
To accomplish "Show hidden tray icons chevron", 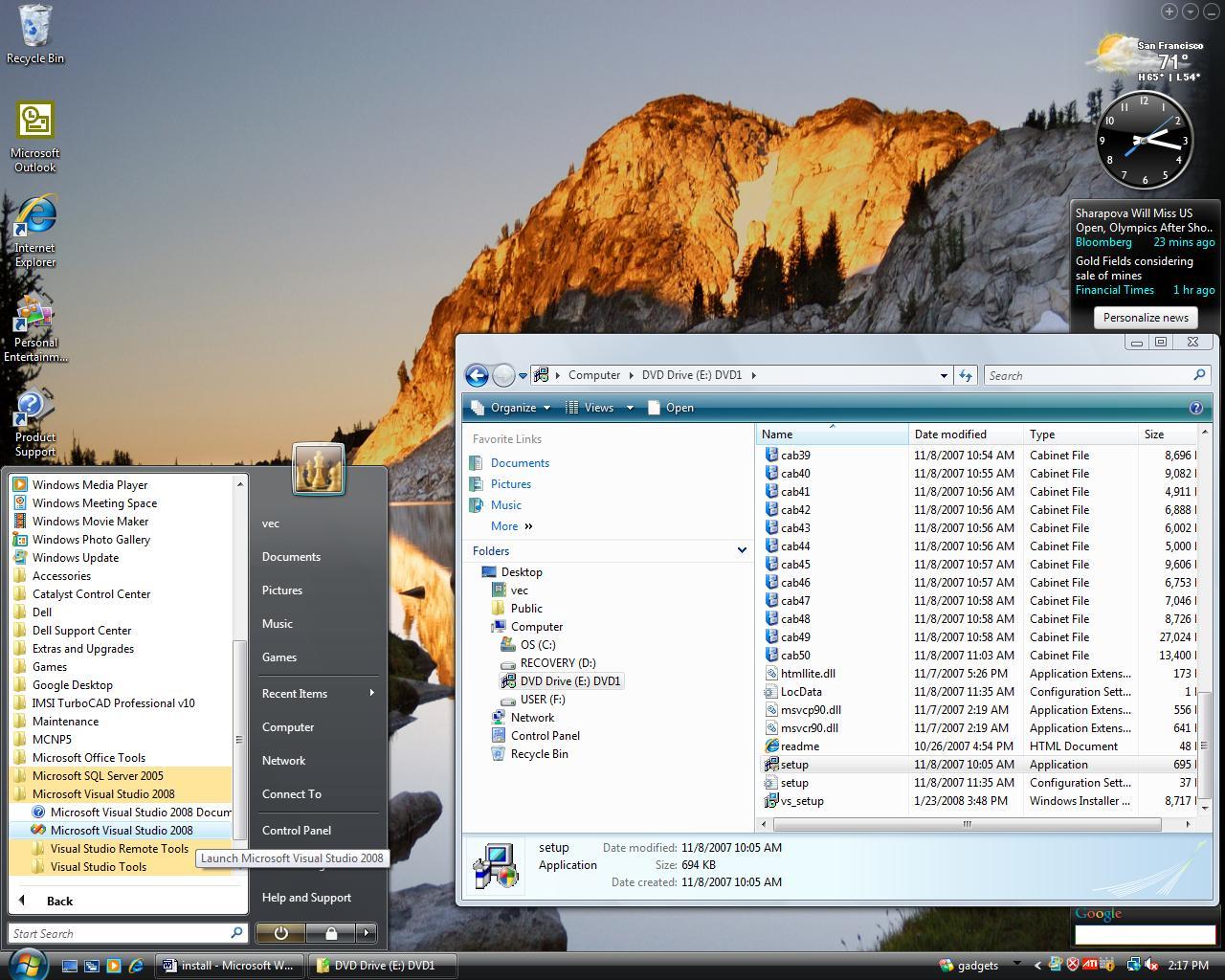I will pyautogui.click(x=1037, y=966).
